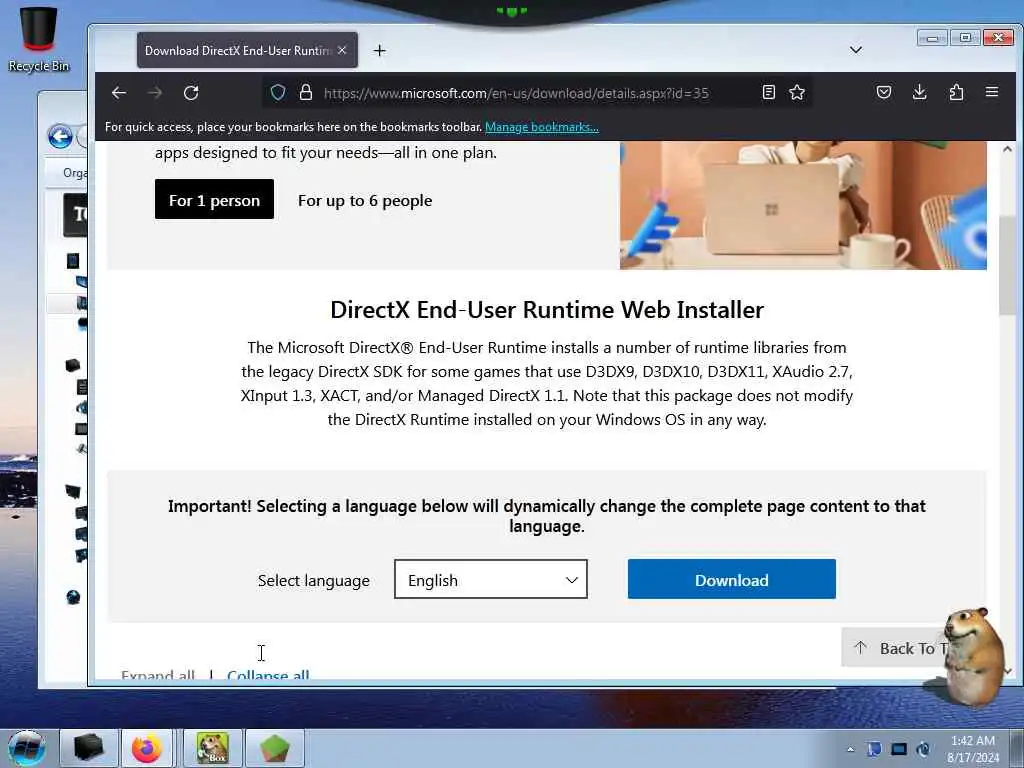Bookmark this page with star icon
Screen dimensions: 1024x768
pyautogui.click(x=797, y=92)
